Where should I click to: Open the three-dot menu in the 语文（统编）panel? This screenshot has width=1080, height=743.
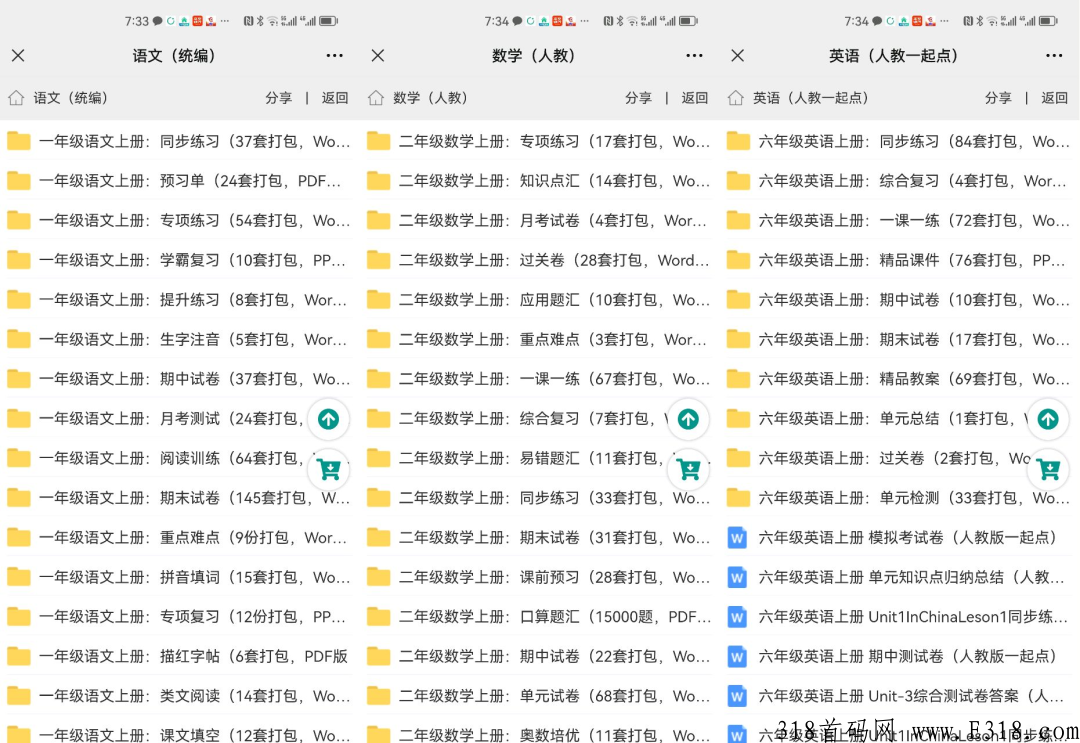point(335,55)
